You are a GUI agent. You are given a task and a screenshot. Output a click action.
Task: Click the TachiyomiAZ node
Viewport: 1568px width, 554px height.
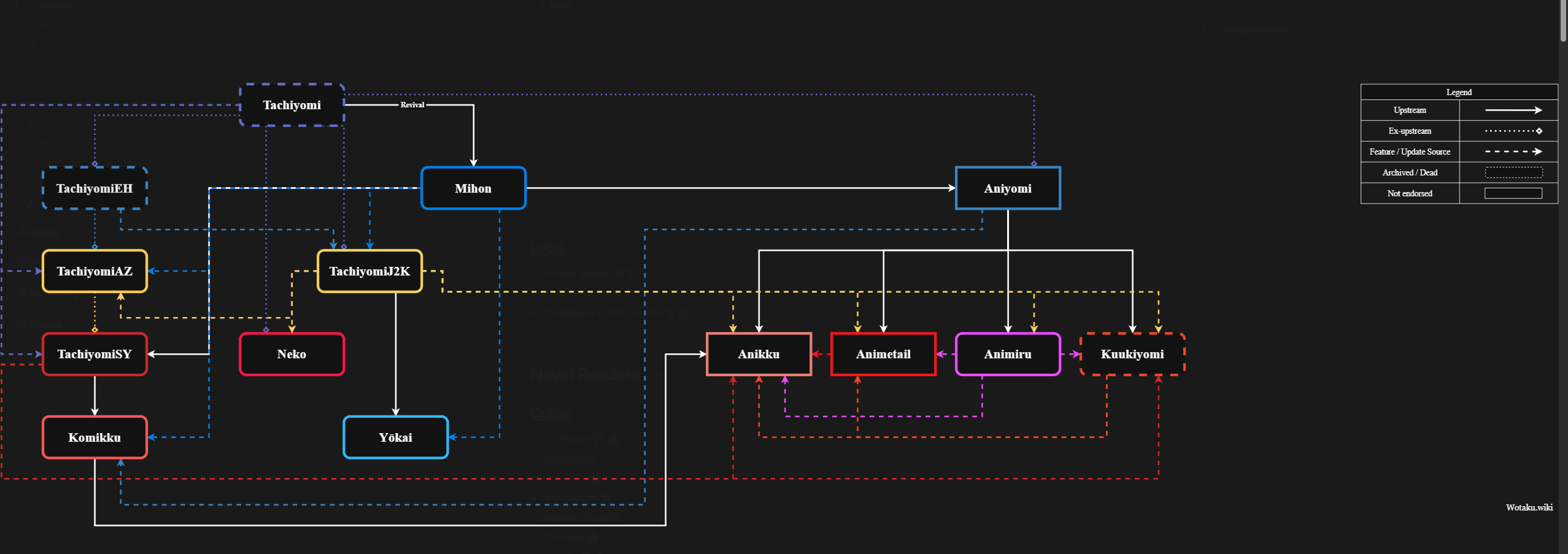[x=95, y=271]
